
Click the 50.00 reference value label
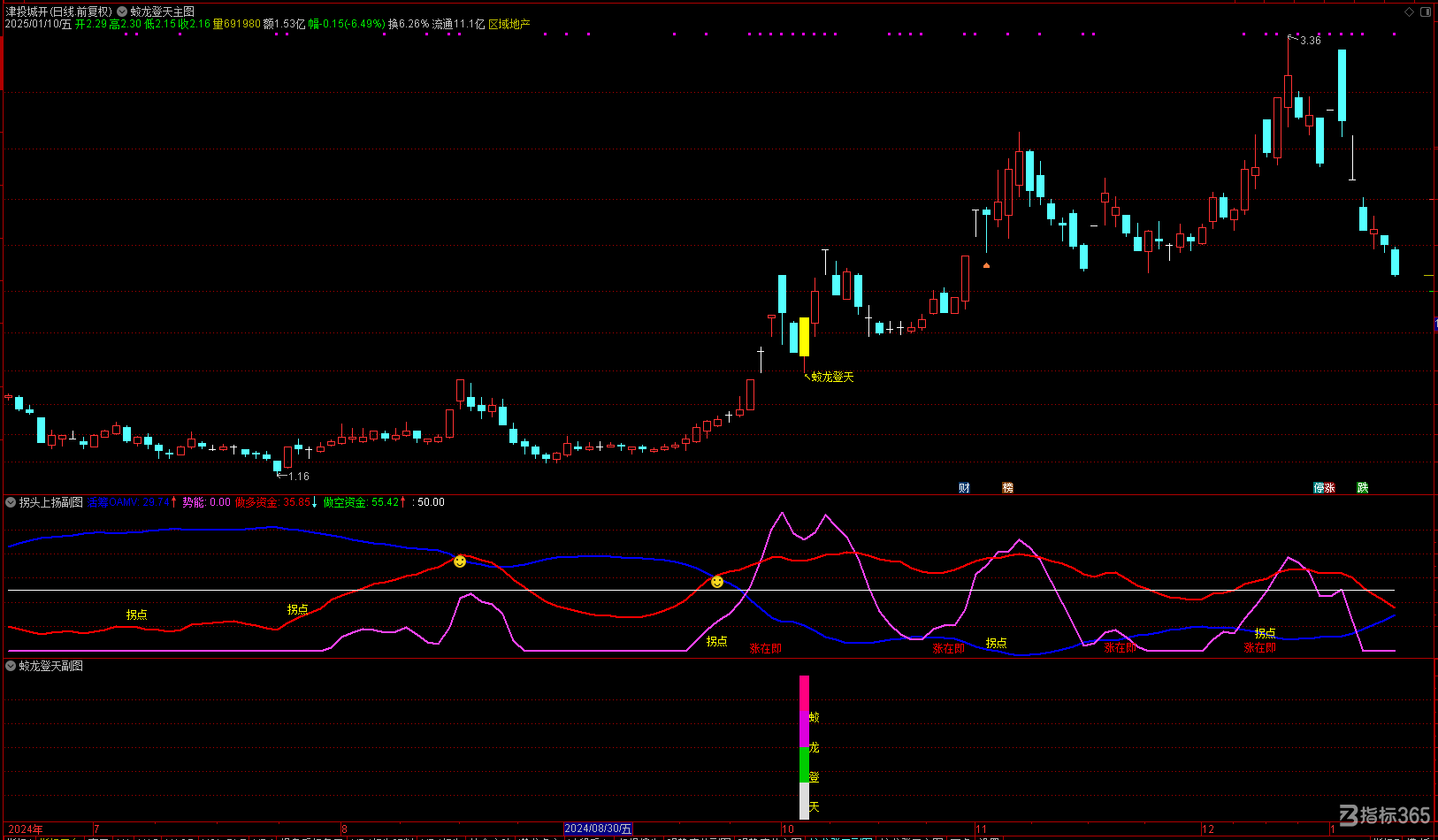[x=431, y=502]
